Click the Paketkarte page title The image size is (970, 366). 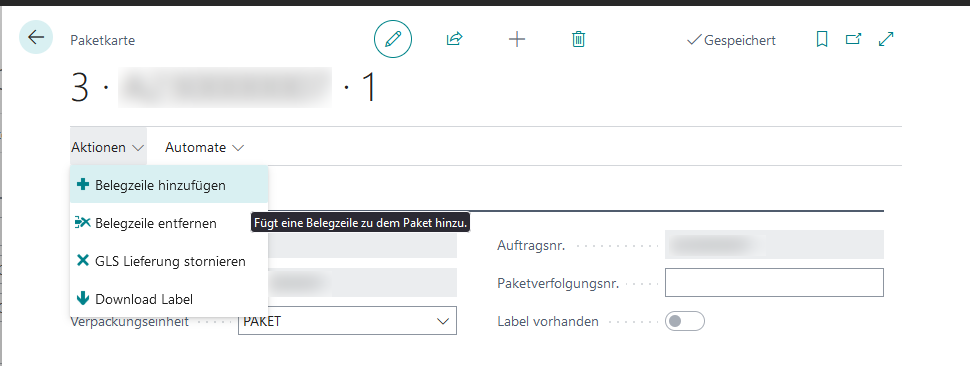[x=103, y=40]
